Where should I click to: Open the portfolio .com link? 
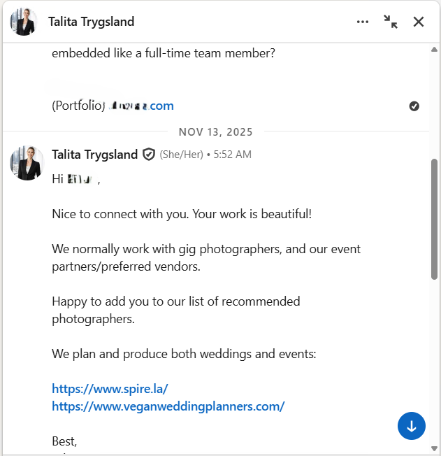click(141, 106)
